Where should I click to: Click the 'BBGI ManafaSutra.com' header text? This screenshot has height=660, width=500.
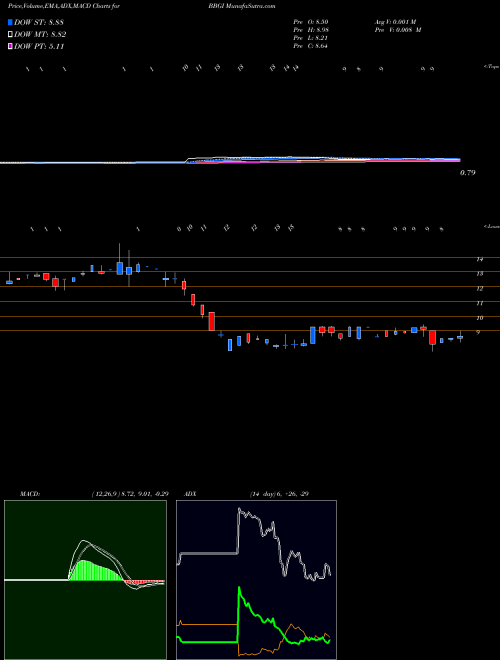[242, 6]
